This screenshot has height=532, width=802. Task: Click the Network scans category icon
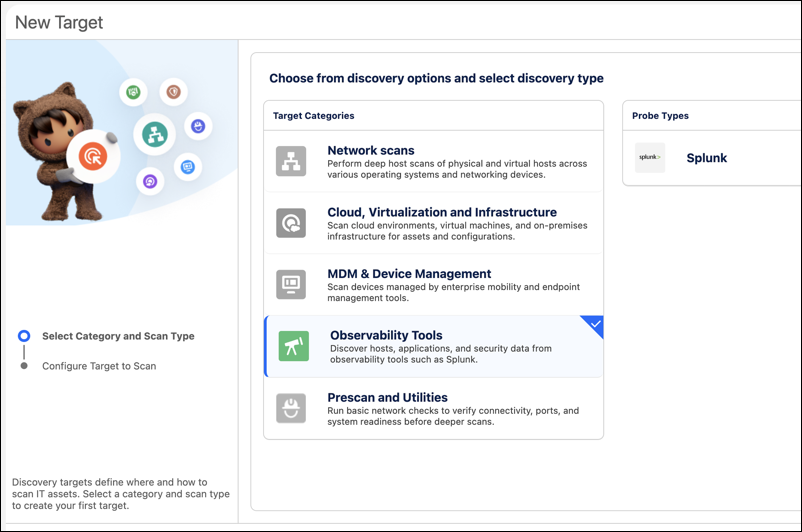click(x=291, y=161)
